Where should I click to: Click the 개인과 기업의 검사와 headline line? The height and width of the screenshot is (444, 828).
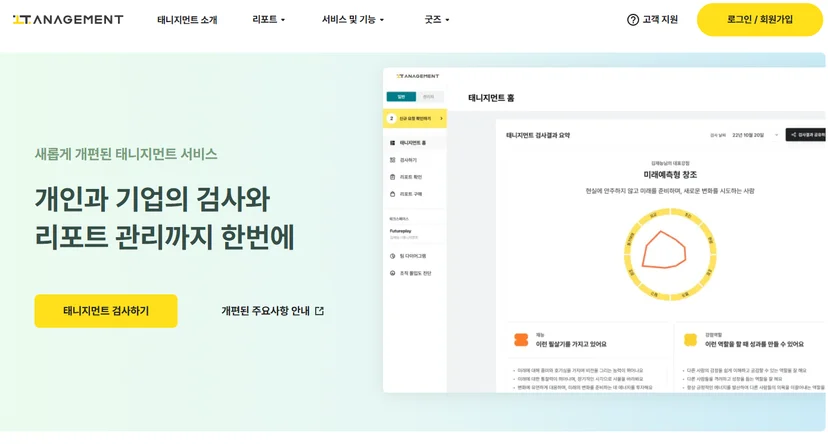(152, 199)
